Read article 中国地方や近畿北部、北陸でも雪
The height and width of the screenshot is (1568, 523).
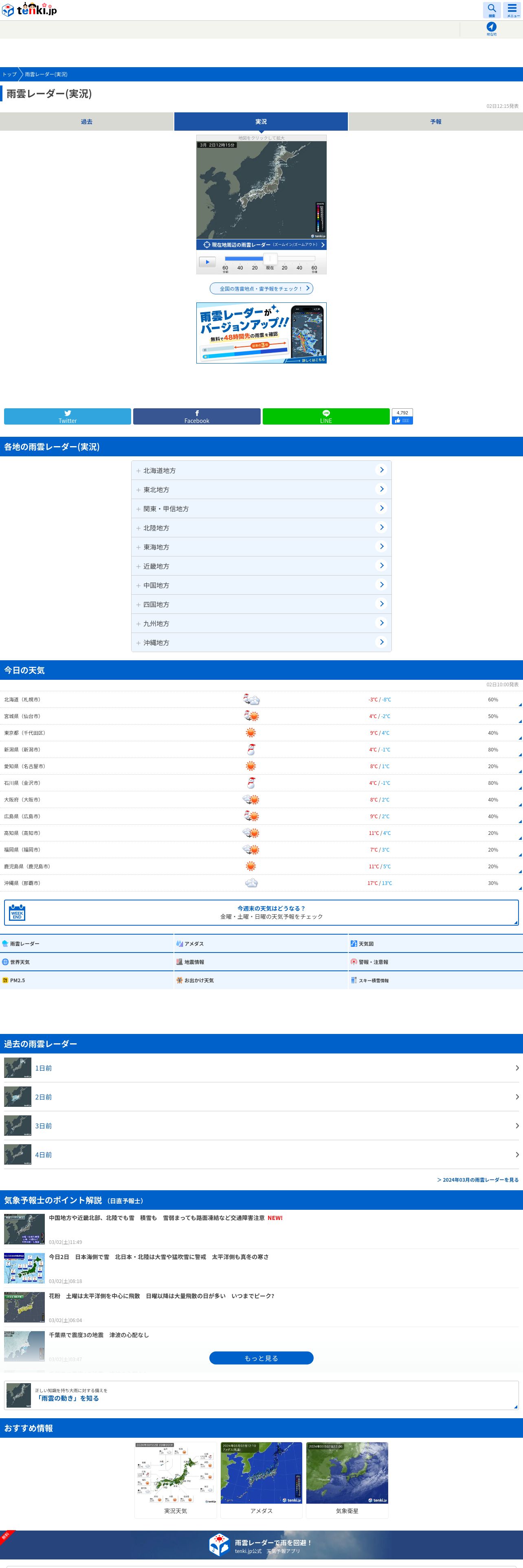(261, 1229)
